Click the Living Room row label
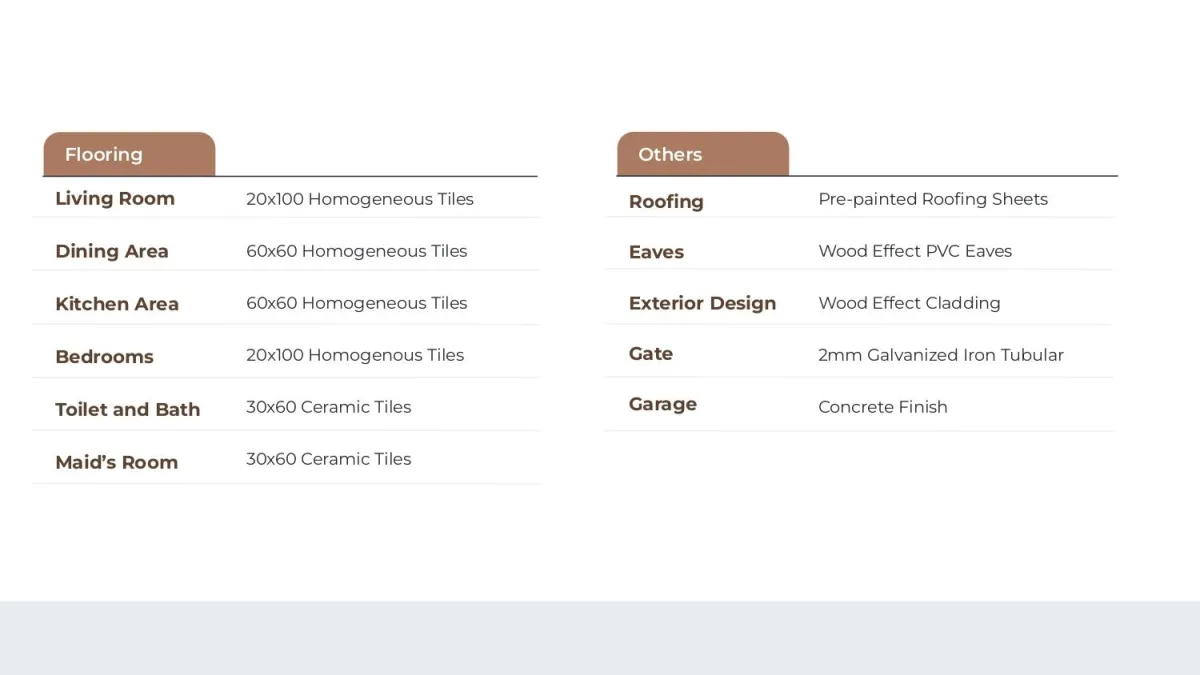Image resolution: width=1200 pixels, height=675 pixels. [115, 198]
